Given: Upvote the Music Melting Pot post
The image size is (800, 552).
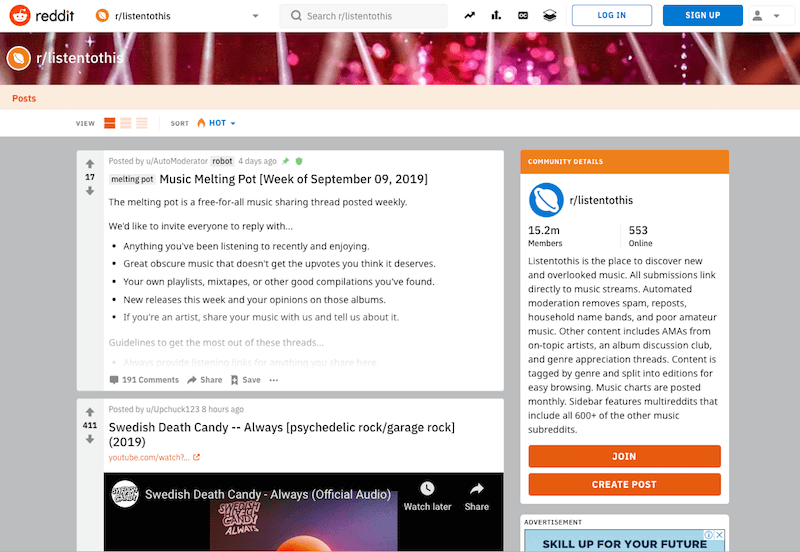Looking at the screenshot, I should click(90, 164).
